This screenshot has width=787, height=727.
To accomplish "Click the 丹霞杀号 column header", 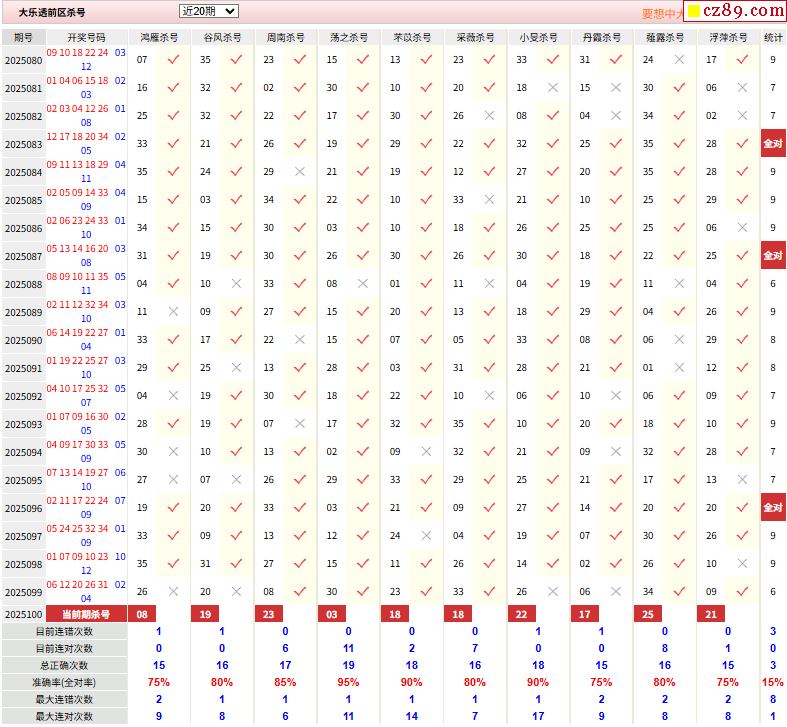I will [602, 37].
